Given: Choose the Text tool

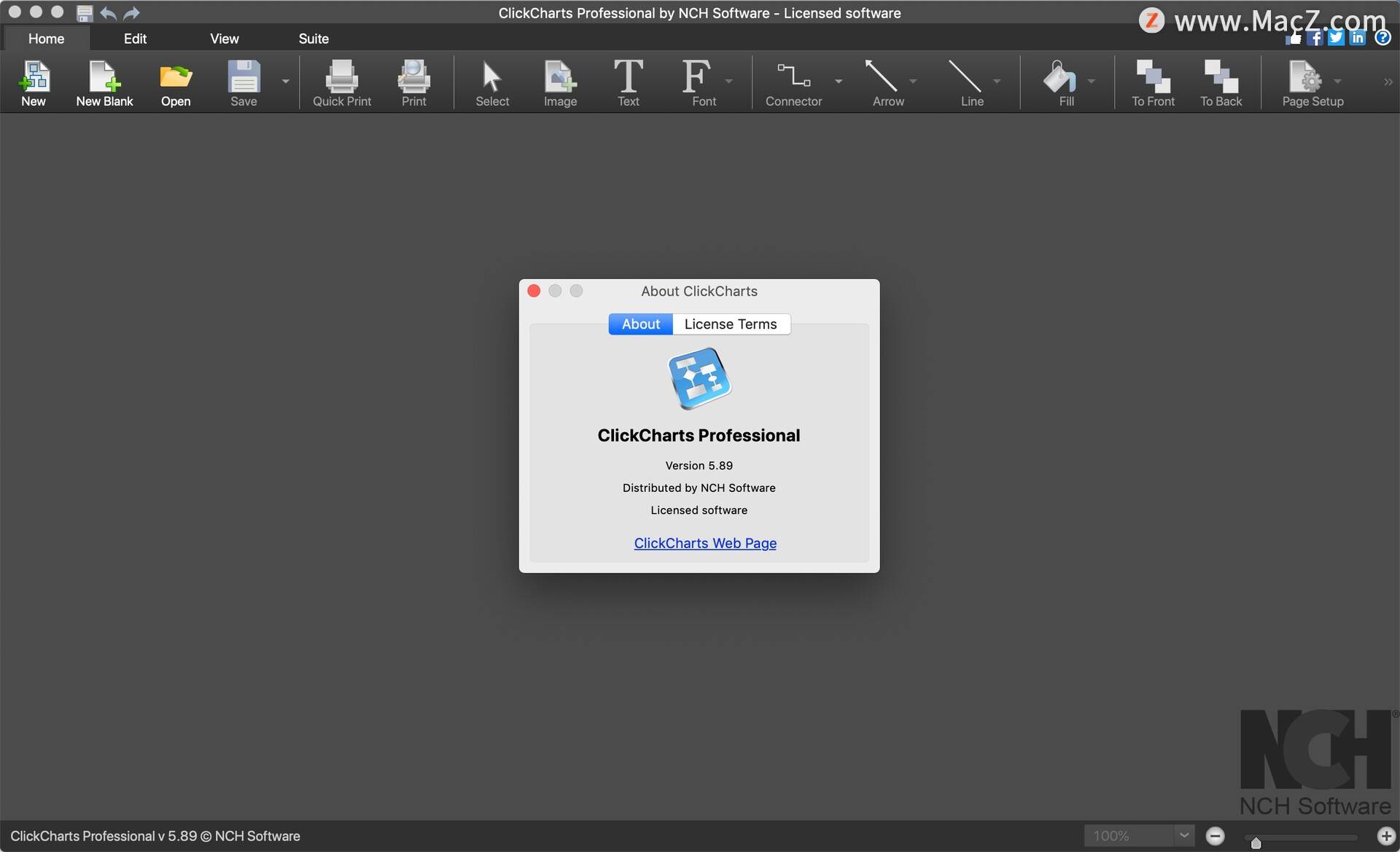Looking at the screenshot, I should [628, 82].
